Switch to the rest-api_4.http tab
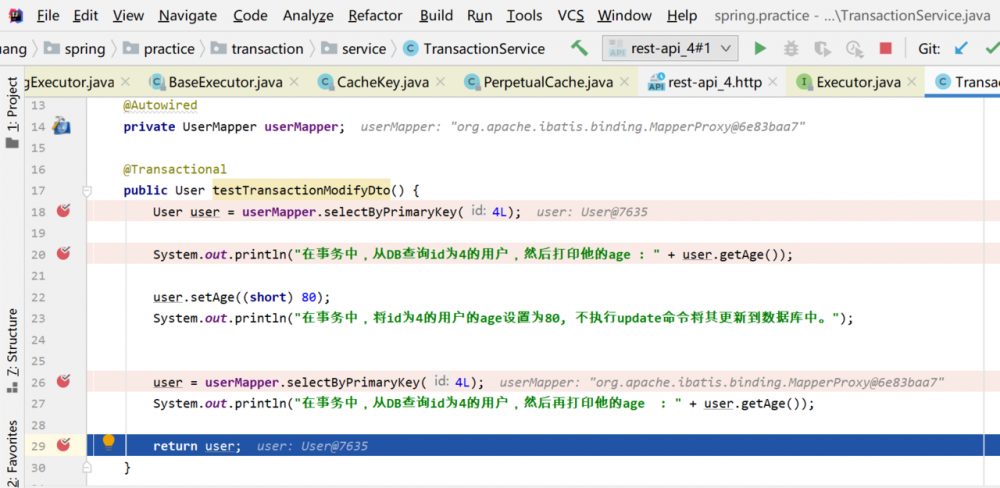 pos(714,82)
